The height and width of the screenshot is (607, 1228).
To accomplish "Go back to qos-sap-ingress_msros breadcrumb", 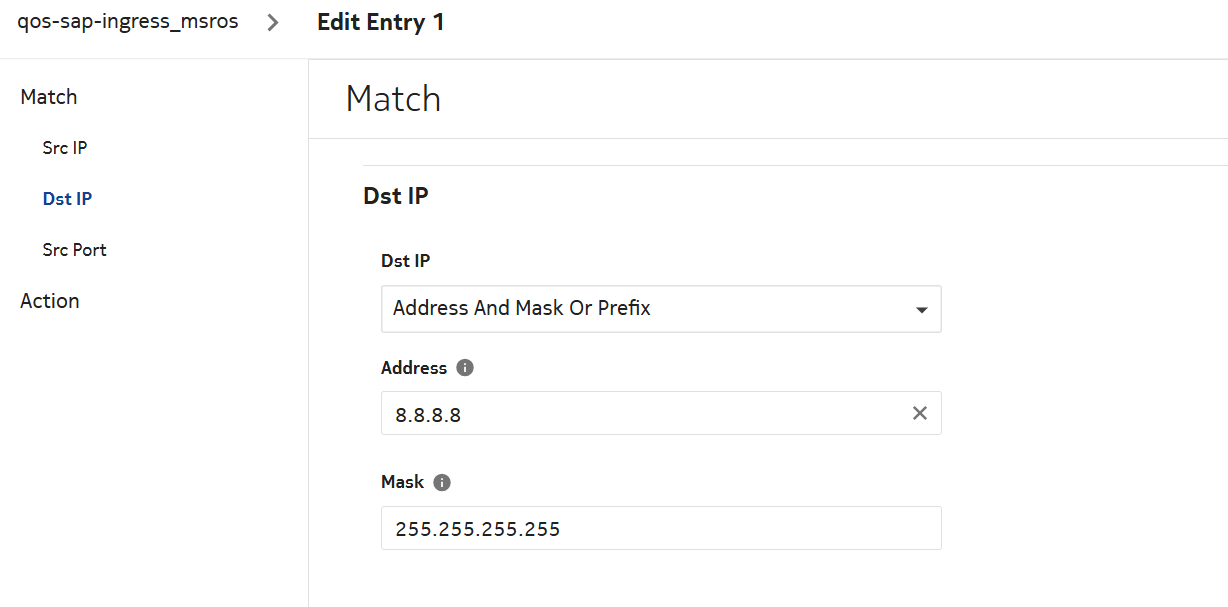I will [128, 22].
